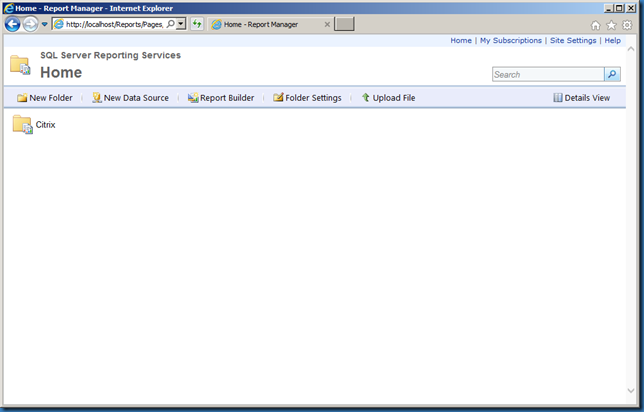Click the Report Builder icon
The width and height of the screenshot is (644, 412).
coord(193,98)
